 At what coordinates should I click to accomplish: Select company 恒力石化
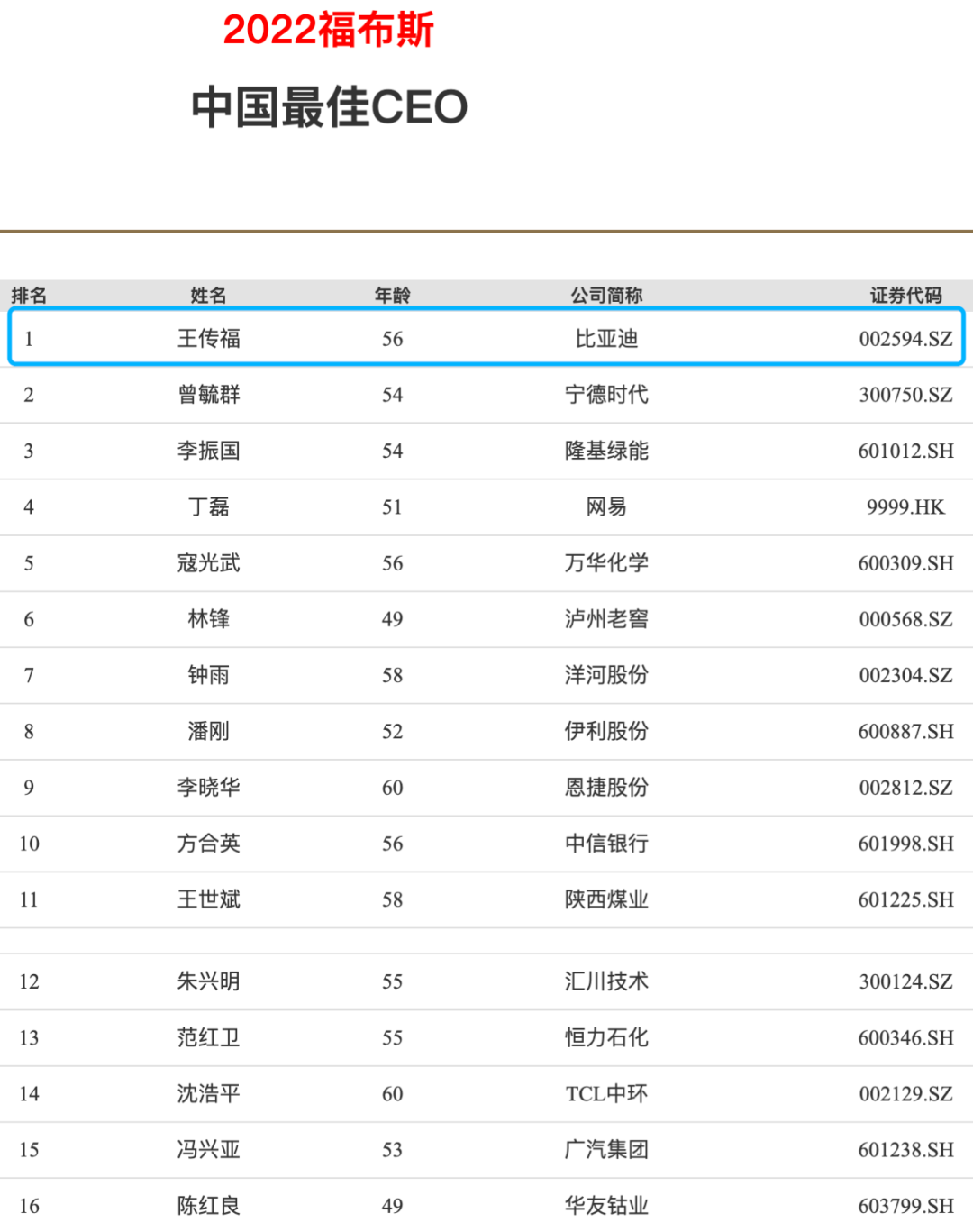[606, 1036]
